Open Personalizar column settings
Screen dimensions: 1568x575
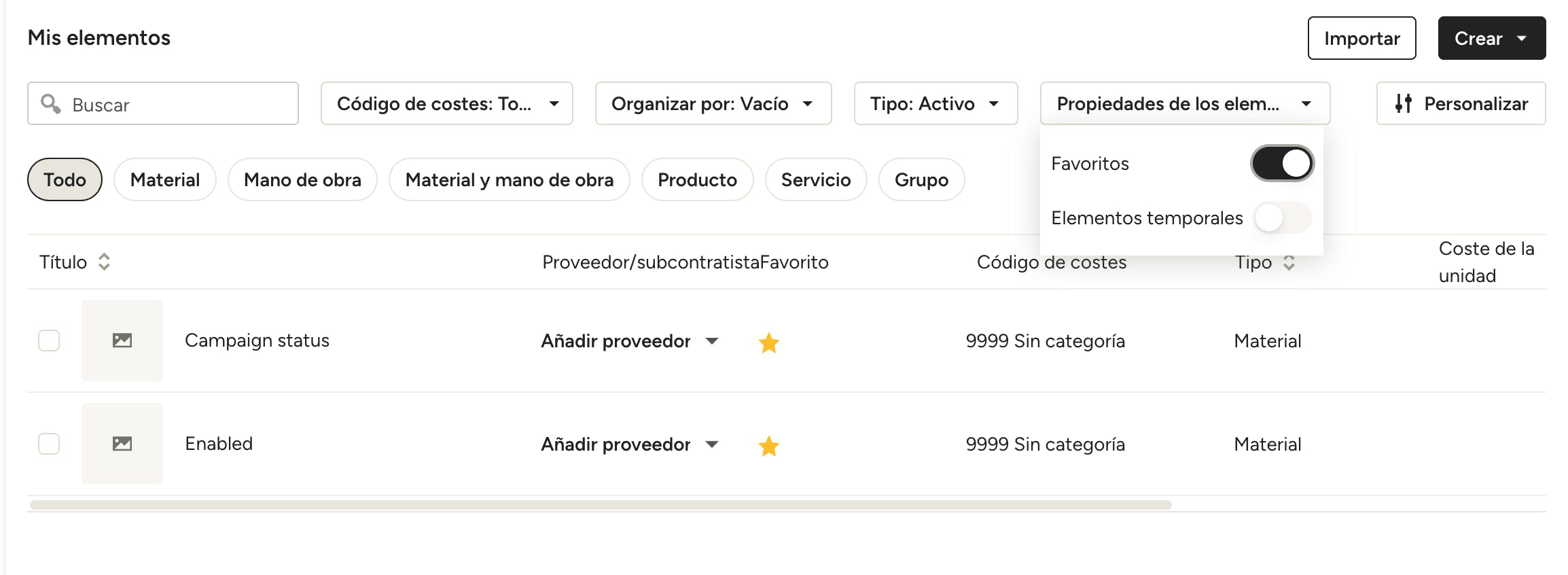[x=1461, y=103]
